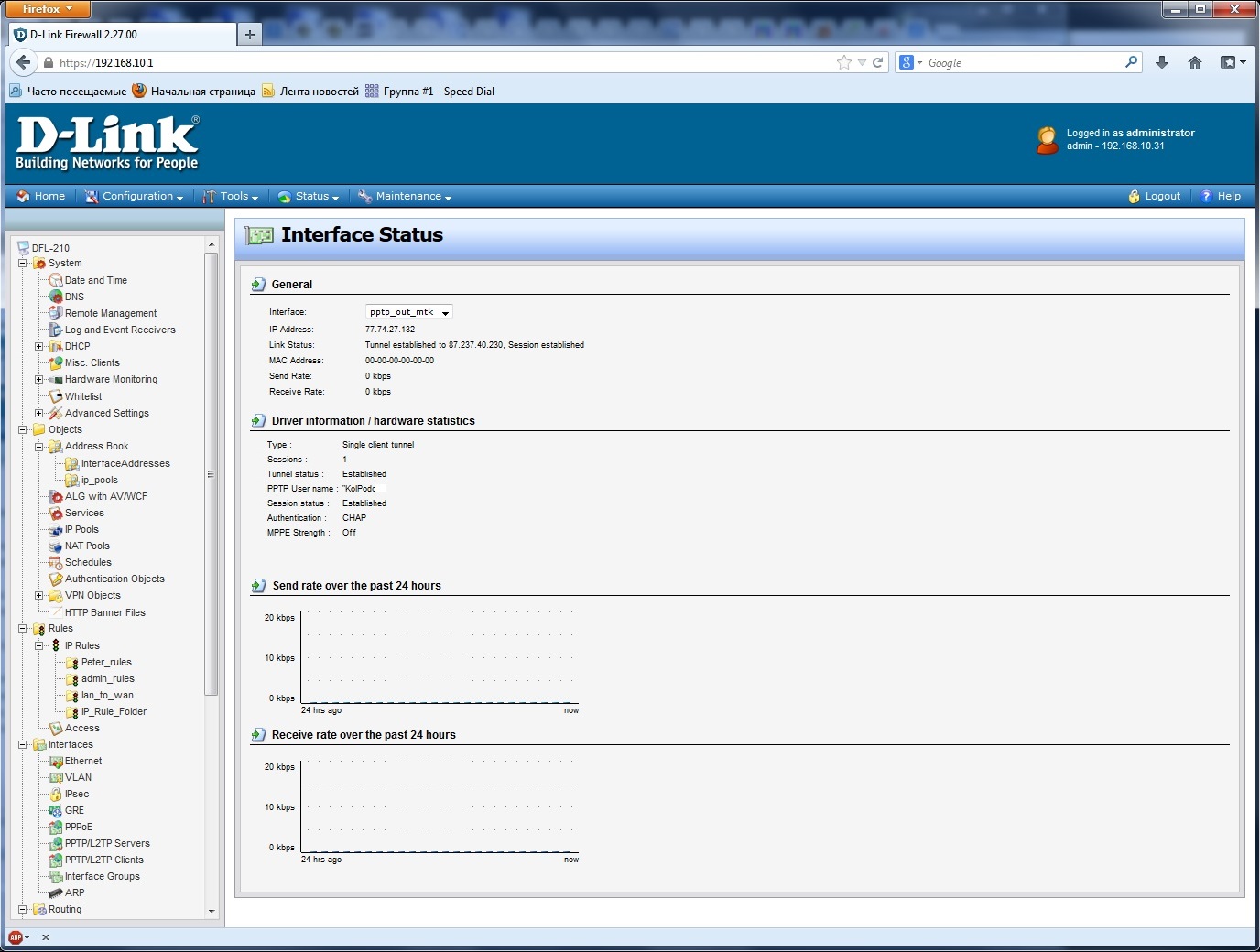This screenshot has width=1260, height=952.
Task: Open the Лента новостей bookmark
Action: [x=310, y=91]
